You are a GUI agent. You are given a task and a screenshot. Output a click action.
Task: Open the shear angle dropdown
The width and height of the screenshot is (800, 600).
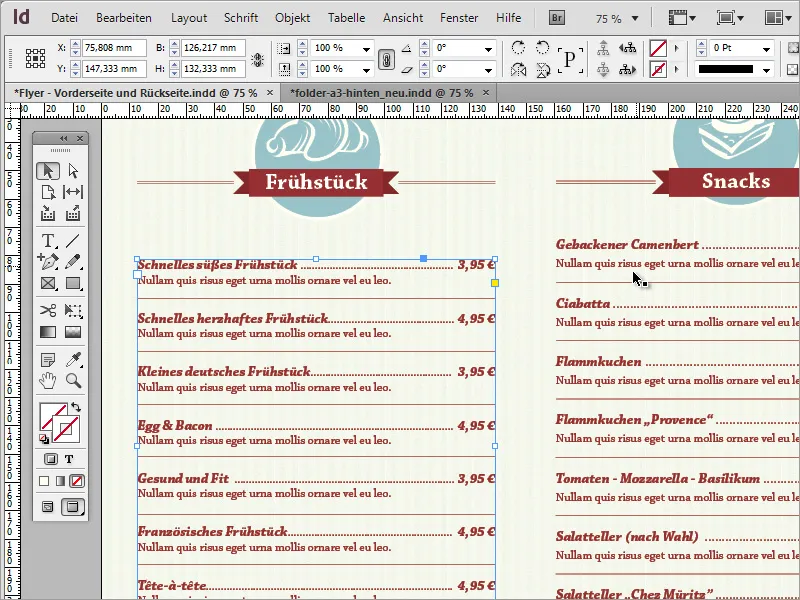pos(488,69)
